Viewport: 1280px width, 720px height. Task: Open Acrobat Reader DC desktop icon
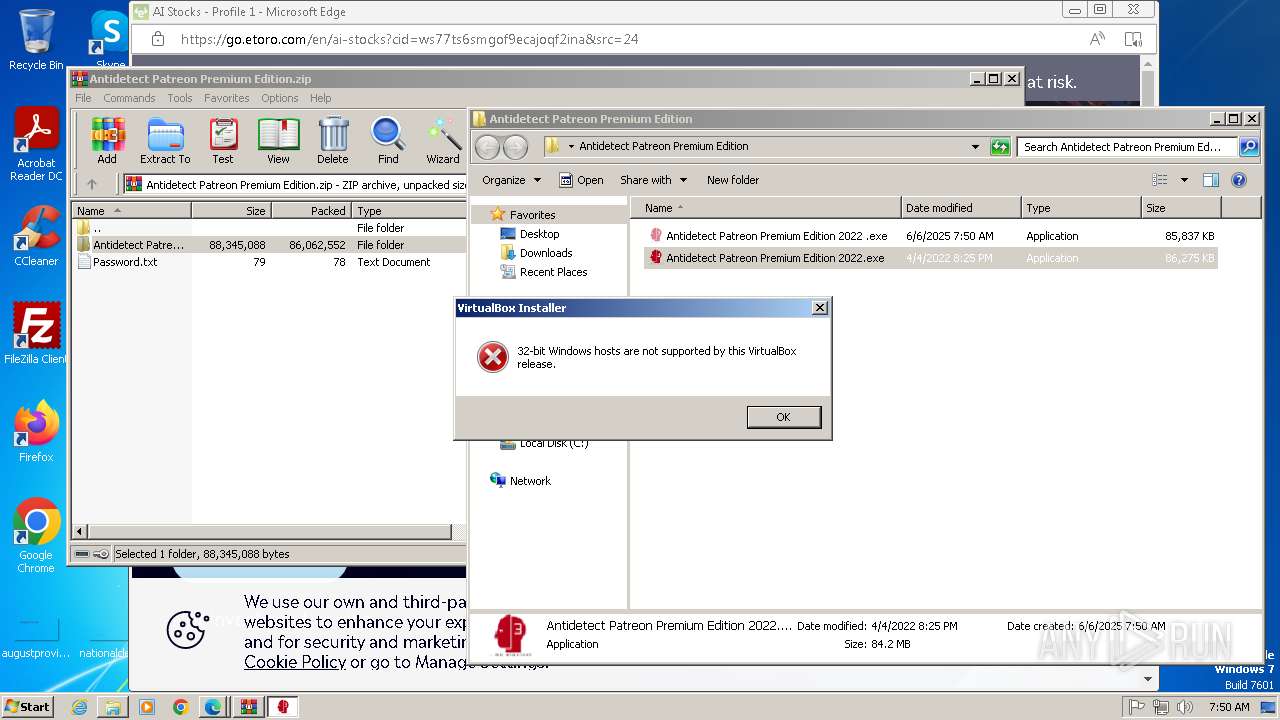(37, 145)
